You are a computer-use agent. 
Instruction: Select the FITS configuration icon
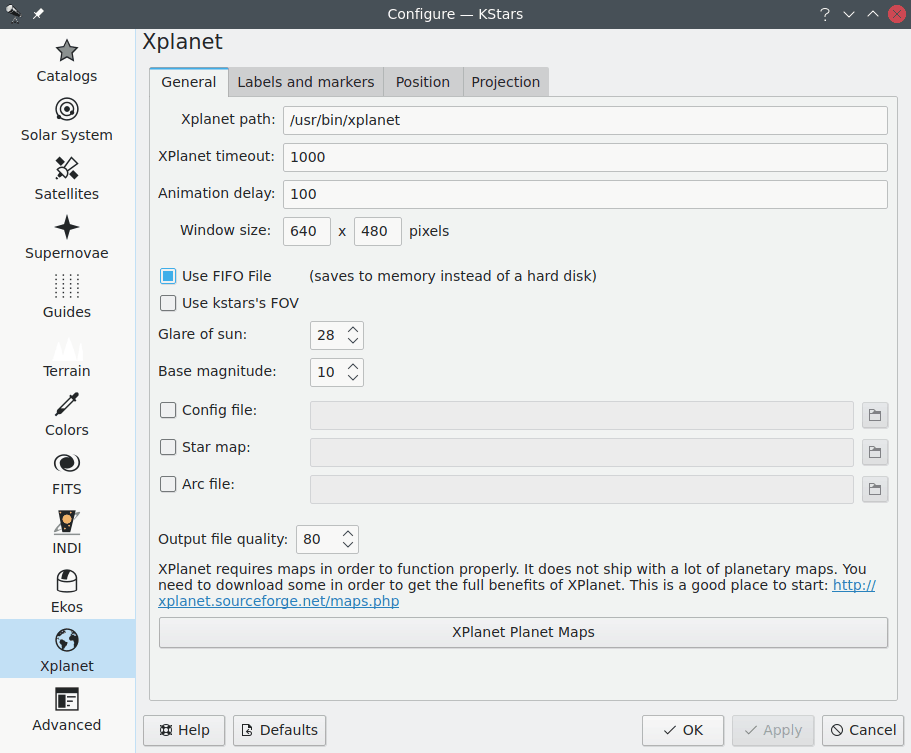click(67, 474)
